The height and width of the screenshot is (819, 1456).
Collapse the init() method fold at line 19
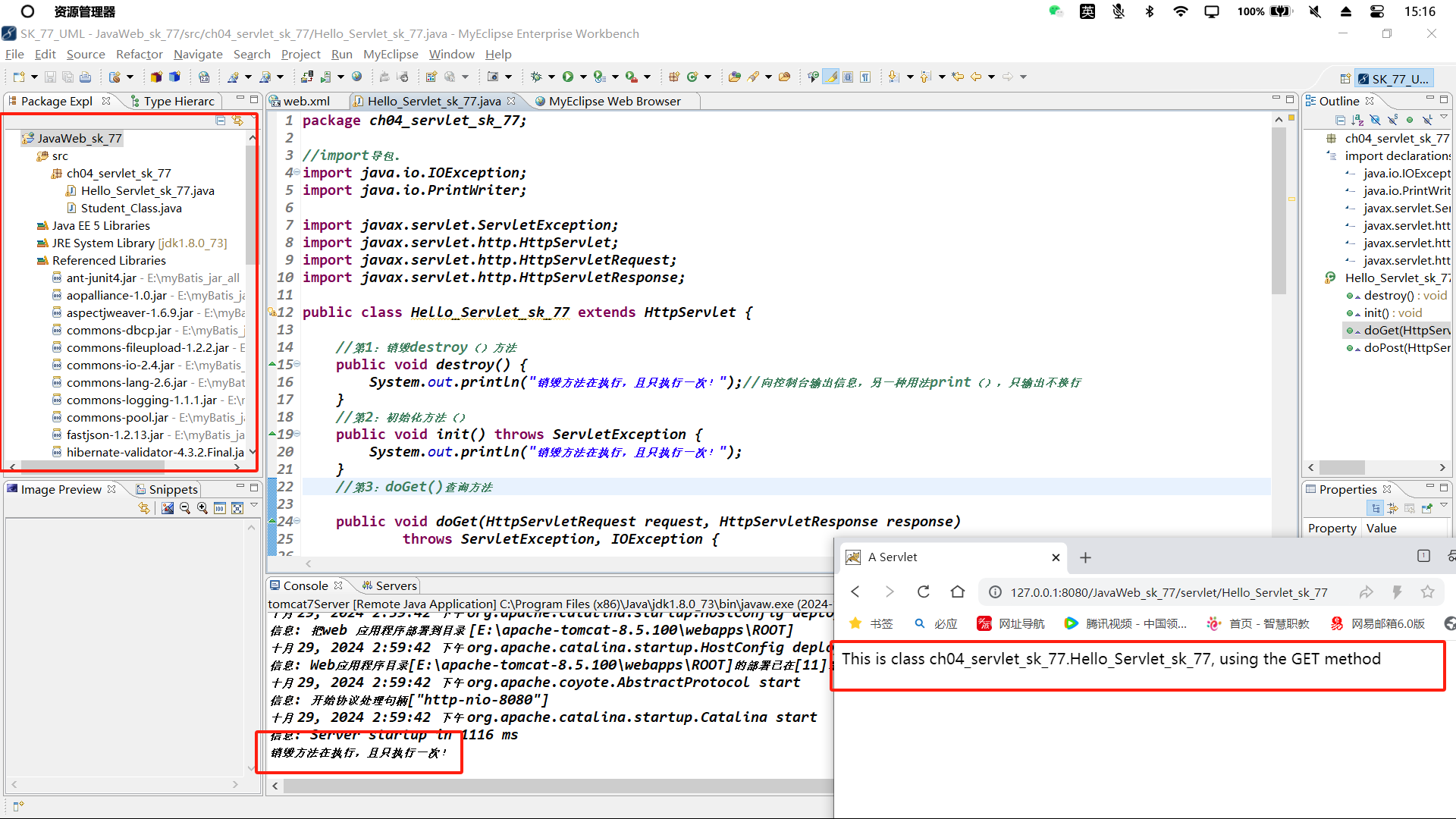click(x=297, y=435)
